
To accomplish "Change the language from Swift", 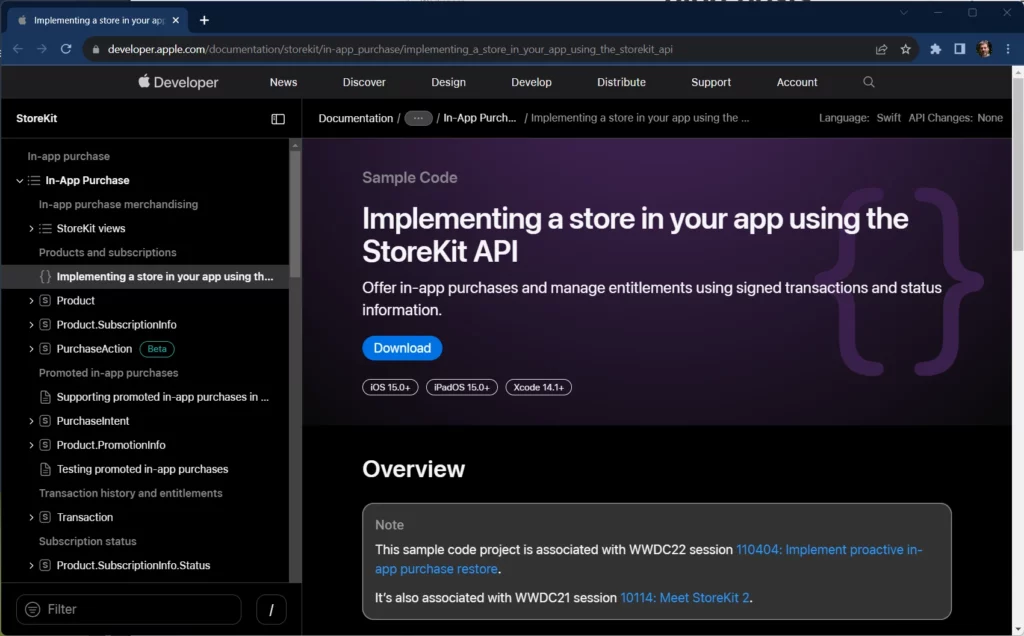I will coord(888,118).
